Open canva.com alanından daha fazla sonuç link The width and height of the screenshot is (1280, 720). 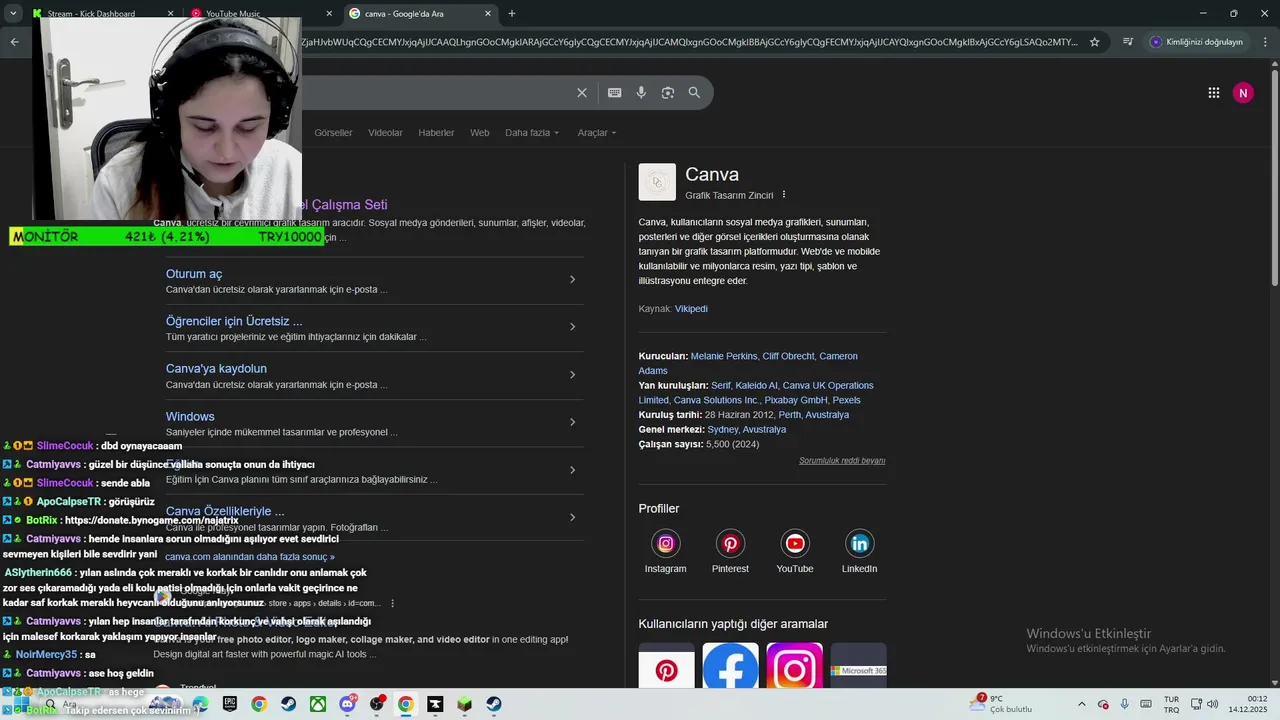click(x=250, y=557)
